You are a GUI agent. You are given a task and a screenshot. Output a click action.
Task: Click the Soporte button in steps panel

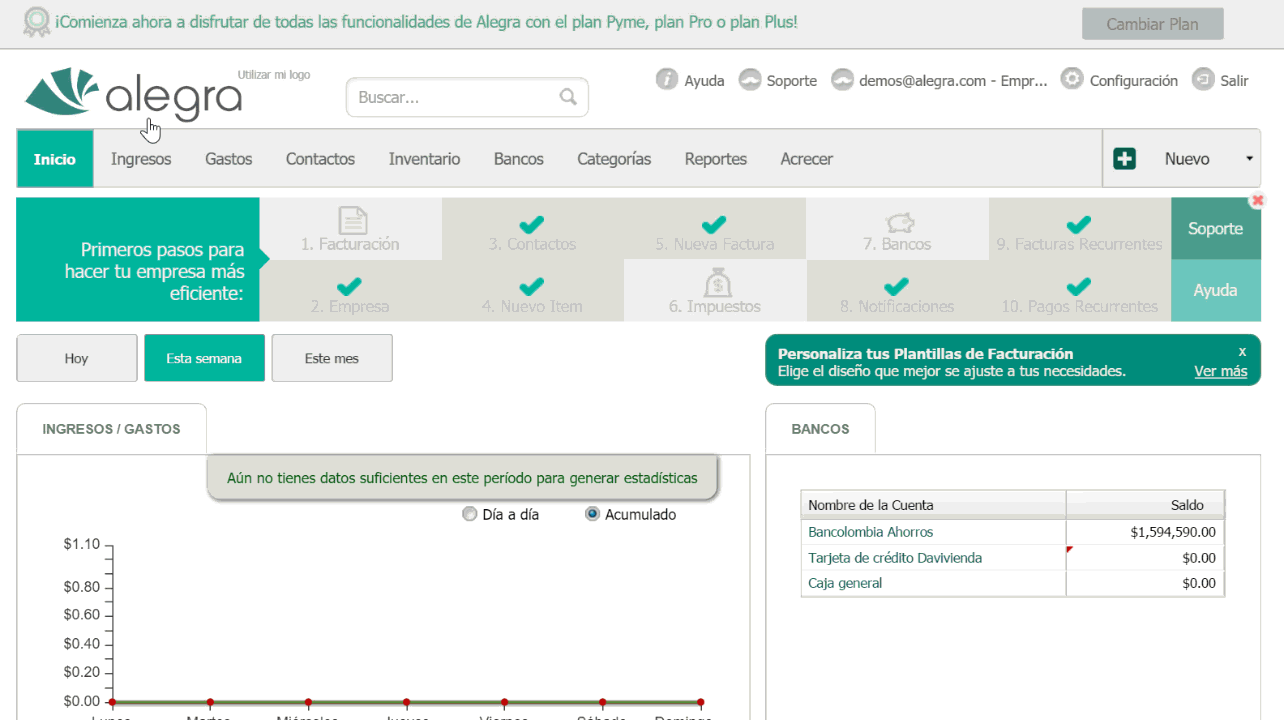point(1215,229)
